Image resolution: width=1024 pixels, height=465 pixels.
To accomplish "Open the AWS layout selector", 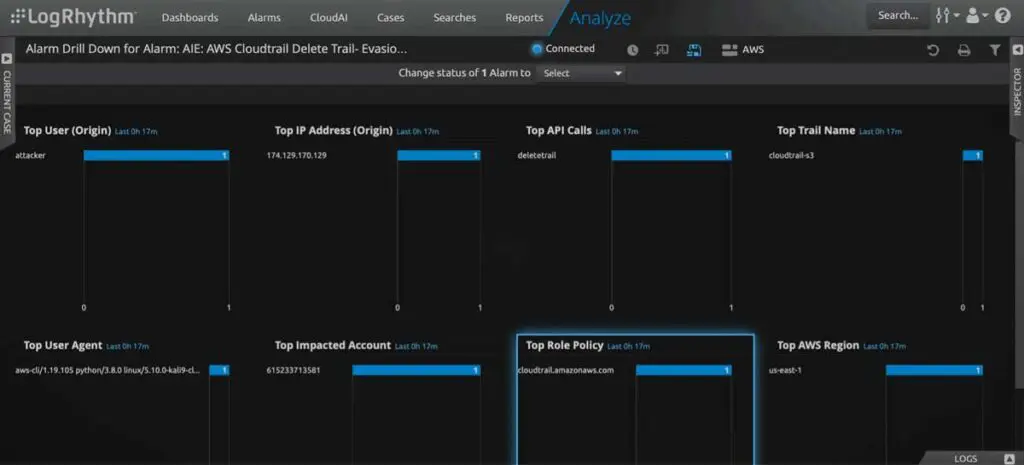I will 743,50.
